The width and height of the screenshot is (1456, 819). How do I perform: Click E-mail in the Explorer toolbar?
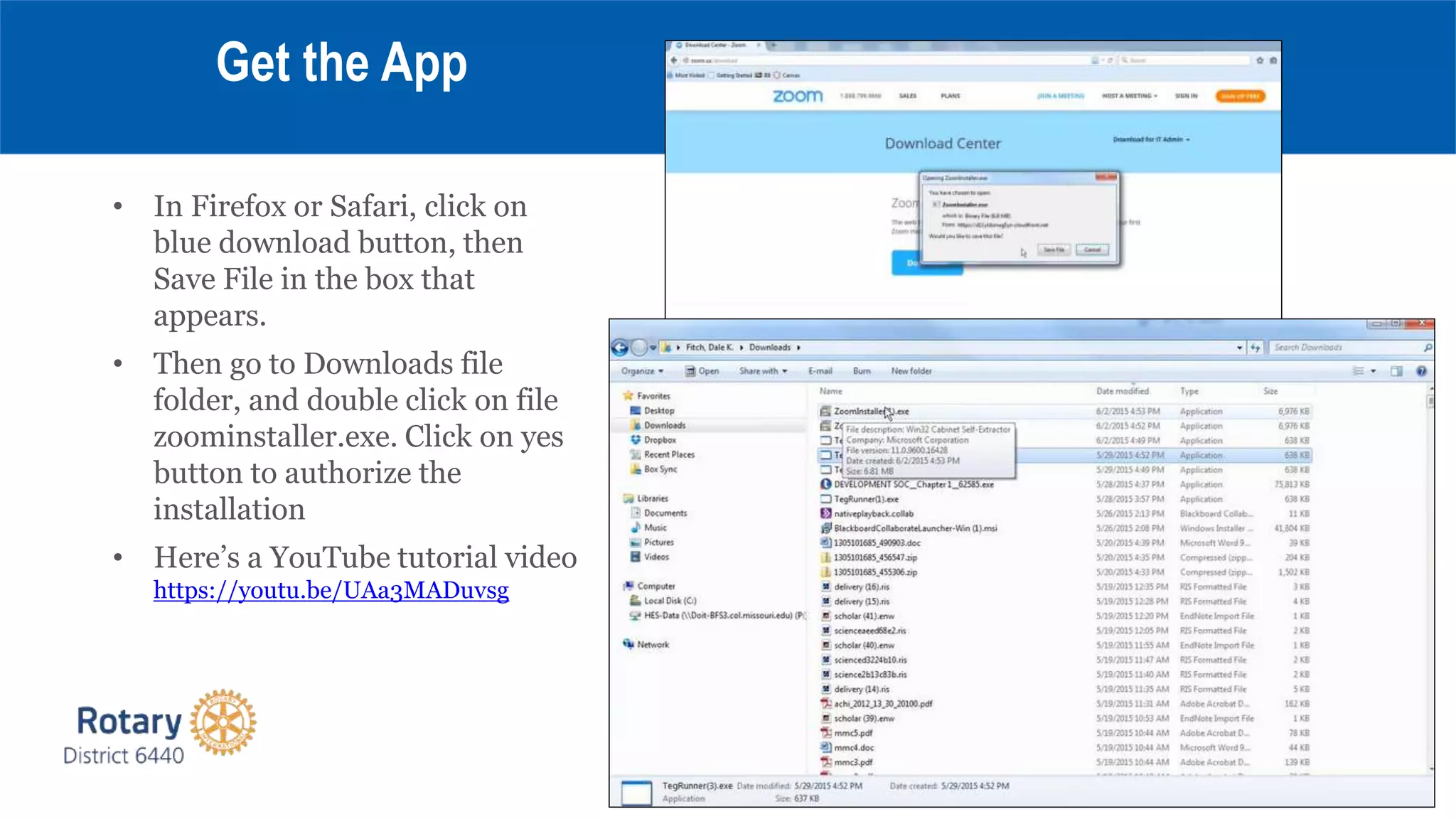pos(820,371)
